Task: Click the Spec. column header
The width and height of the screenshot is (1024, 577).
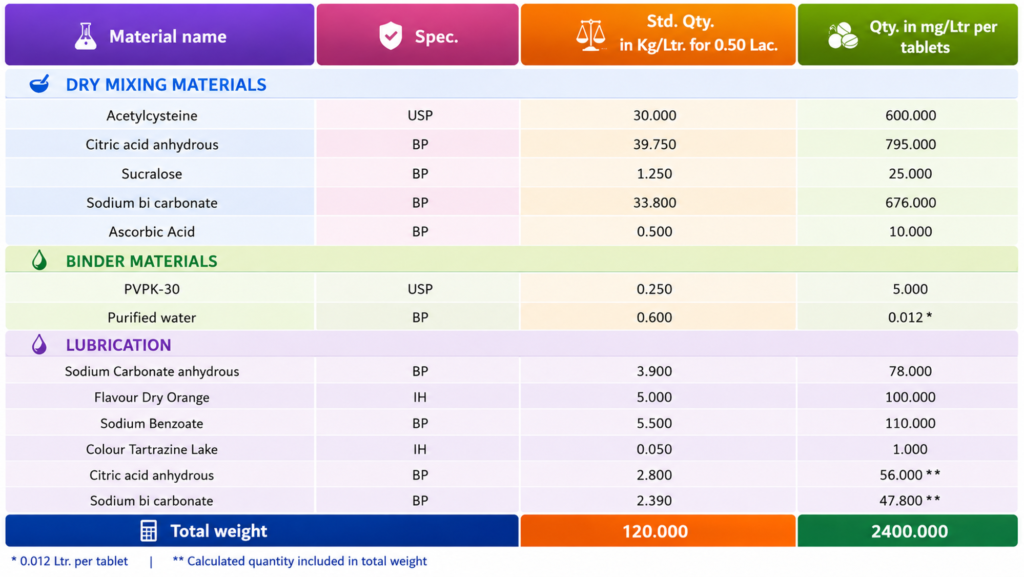Action: pyautogui.click(x=417, y=35)
